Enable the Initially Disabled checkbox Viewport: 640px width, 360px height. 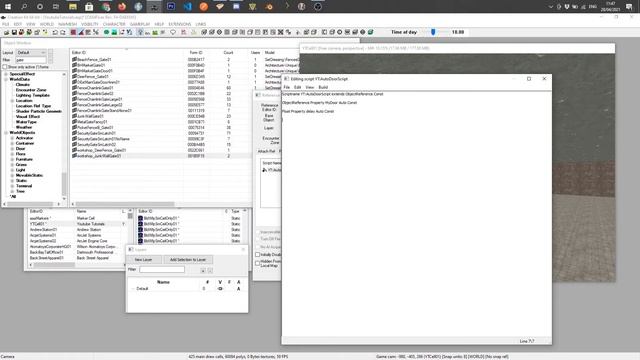(x=258, y=255)
